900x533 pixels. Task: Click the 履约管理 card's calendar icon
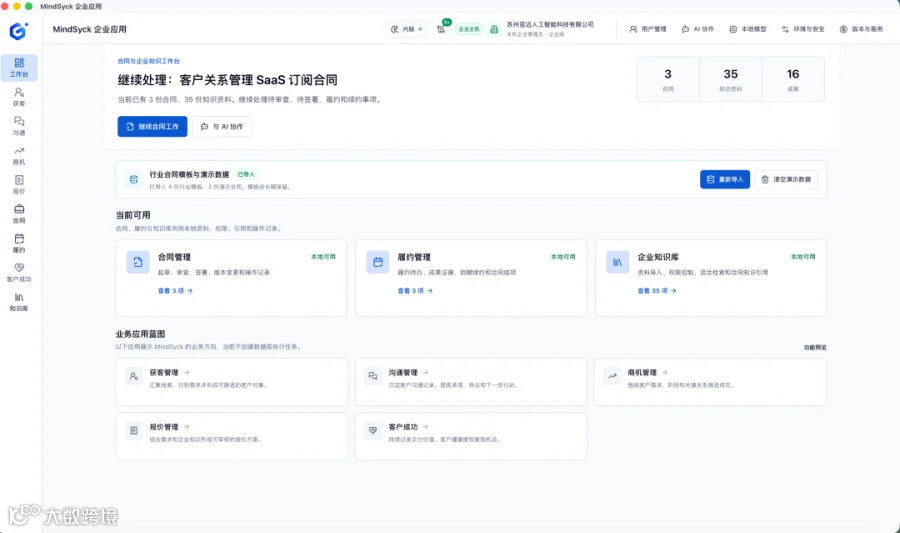click(x=378, y=262)
